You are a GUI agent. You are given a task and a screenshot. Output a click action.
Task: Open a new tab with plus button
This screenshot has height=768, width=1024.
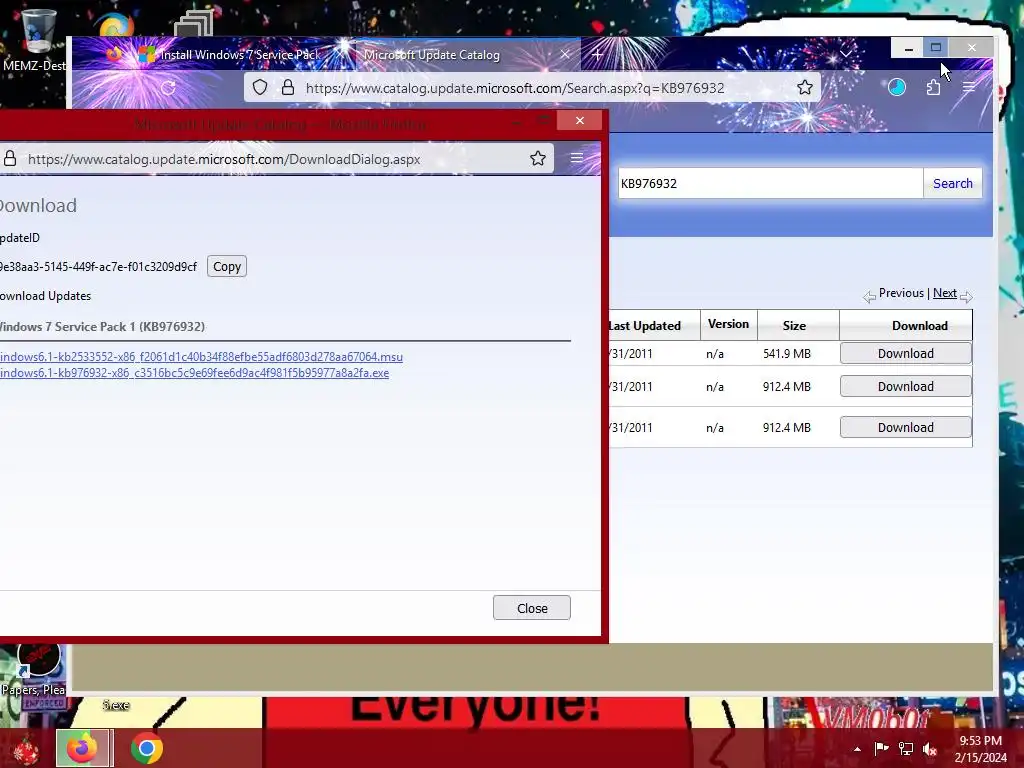(x=597, y=55)
